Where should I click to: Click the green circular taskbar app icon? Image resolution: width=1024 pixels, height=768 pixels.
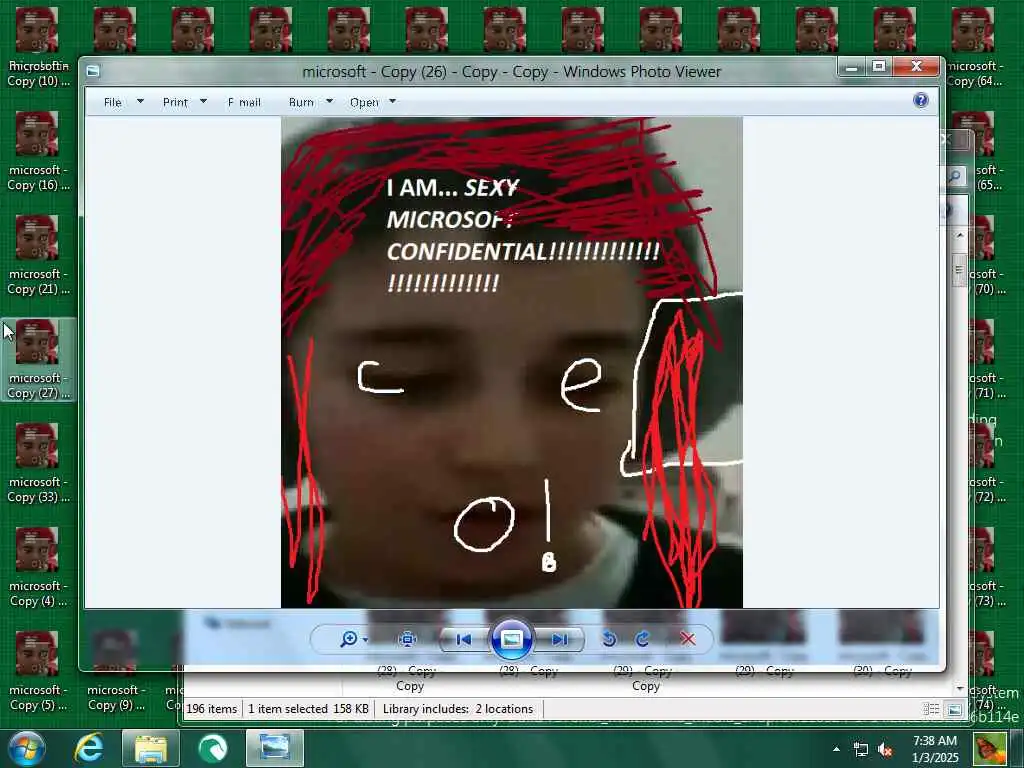pos(213,748)
